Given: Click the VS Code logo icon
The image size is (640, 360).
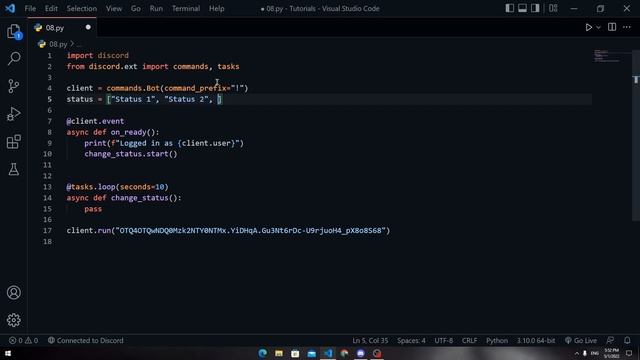Looking at the screenshot, I should pyautogui.click(x=10, y=8).
